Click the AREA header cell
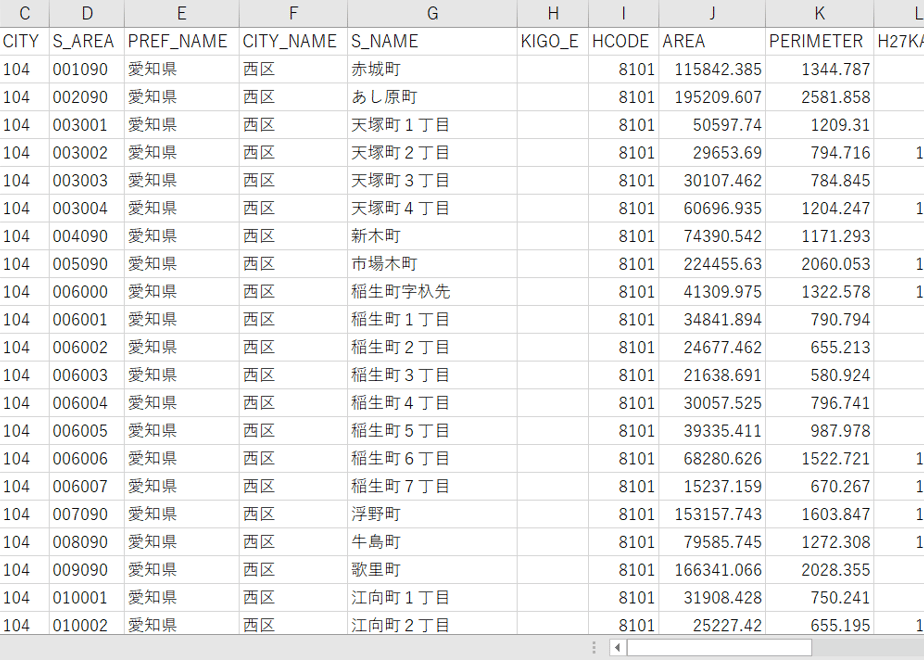Viewport: 924px width, 660px height. [712, 41]
